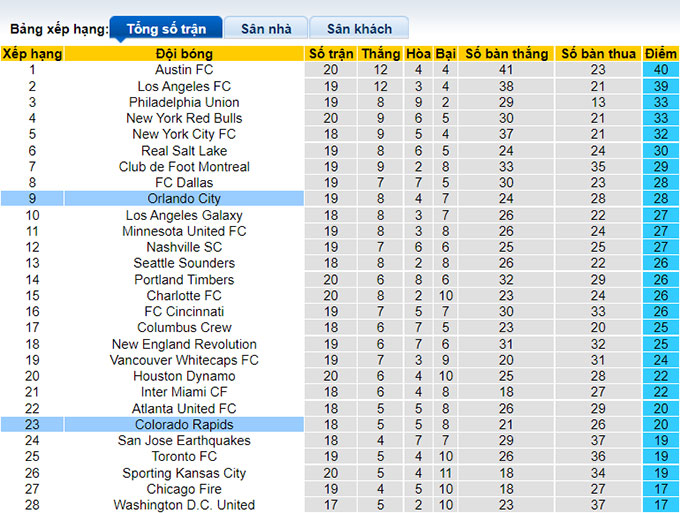Click the Điểm column header

[x=660, y=54]
